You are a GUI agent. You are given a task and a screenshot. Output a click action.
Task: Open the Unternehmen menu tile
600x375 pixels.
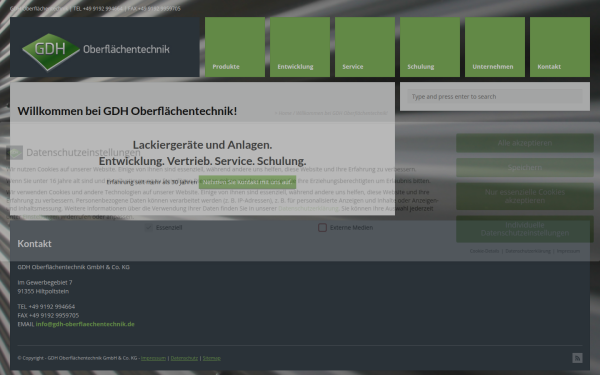point(495,47)
